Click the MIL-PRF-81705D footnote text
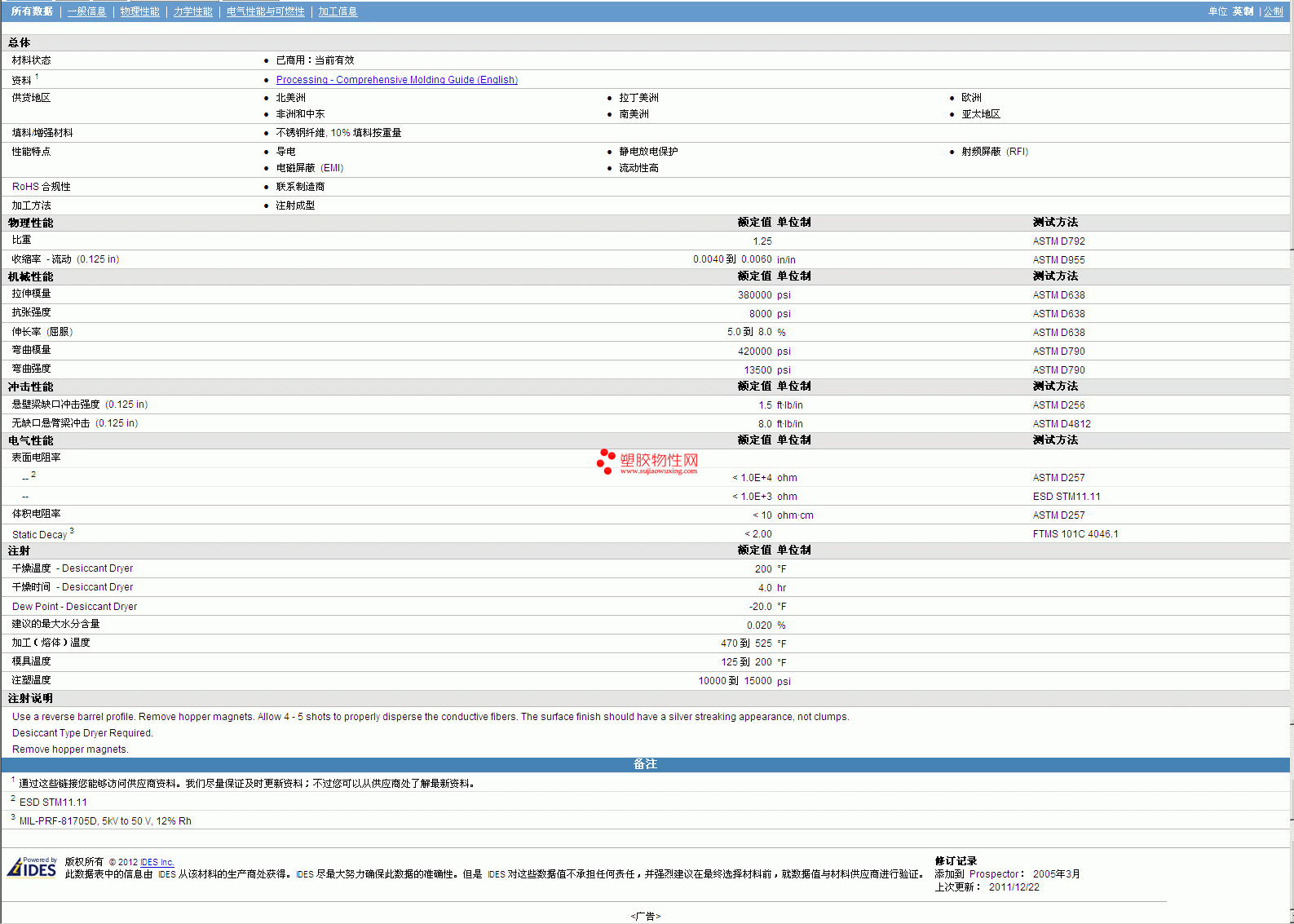This screenshot has height=924, width=1294. [105, 821]
